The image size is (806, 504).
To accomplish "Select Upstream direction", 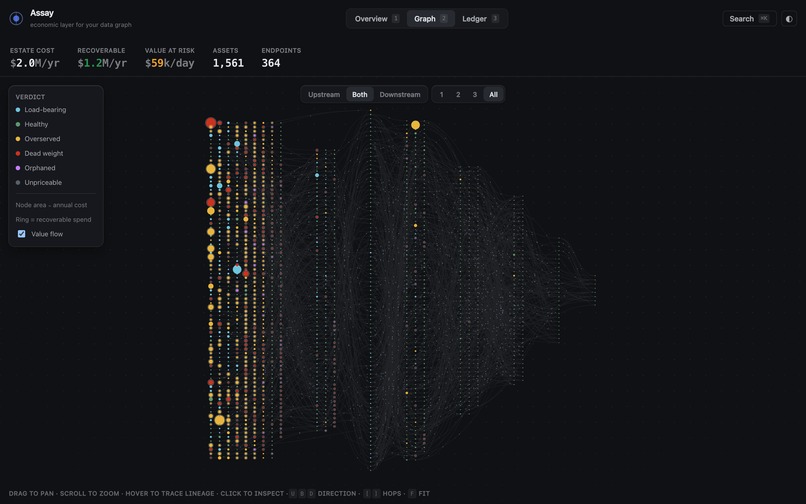I will 324,95.
